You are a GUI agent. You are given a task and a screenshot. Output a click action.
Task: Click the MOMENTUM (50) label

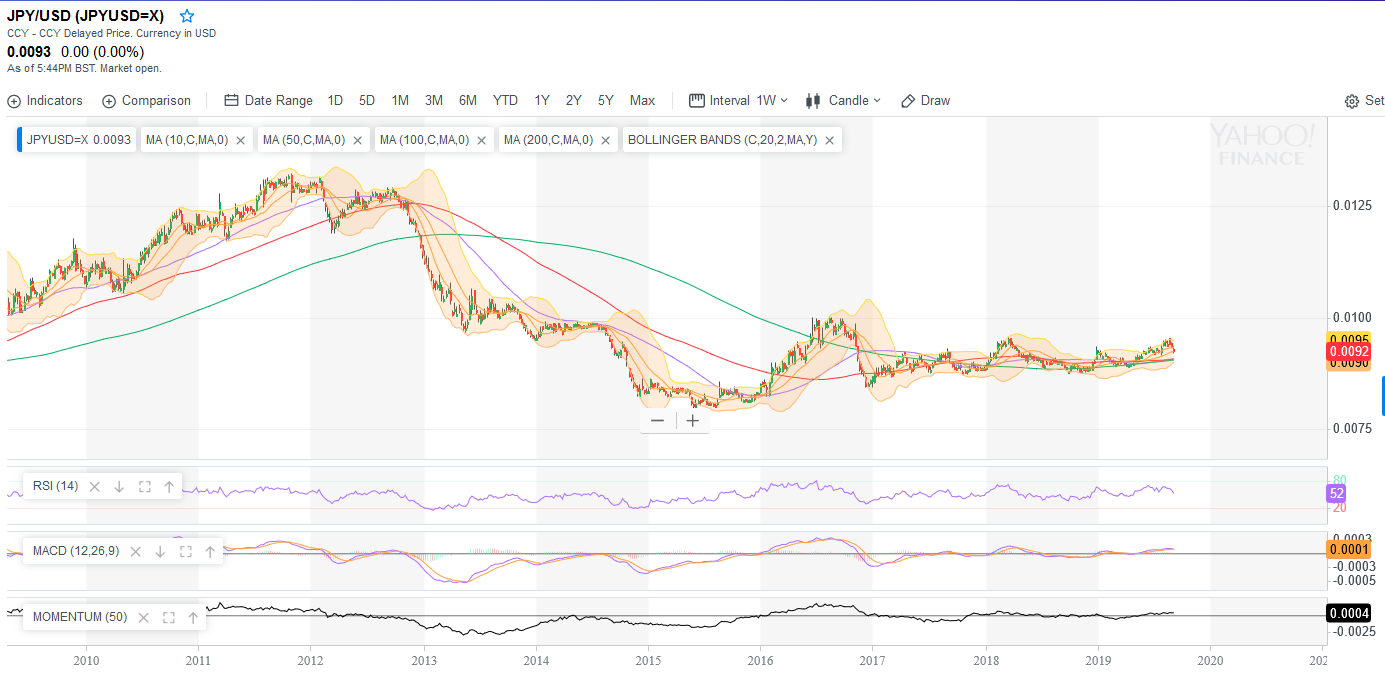[x=80, y=617]
